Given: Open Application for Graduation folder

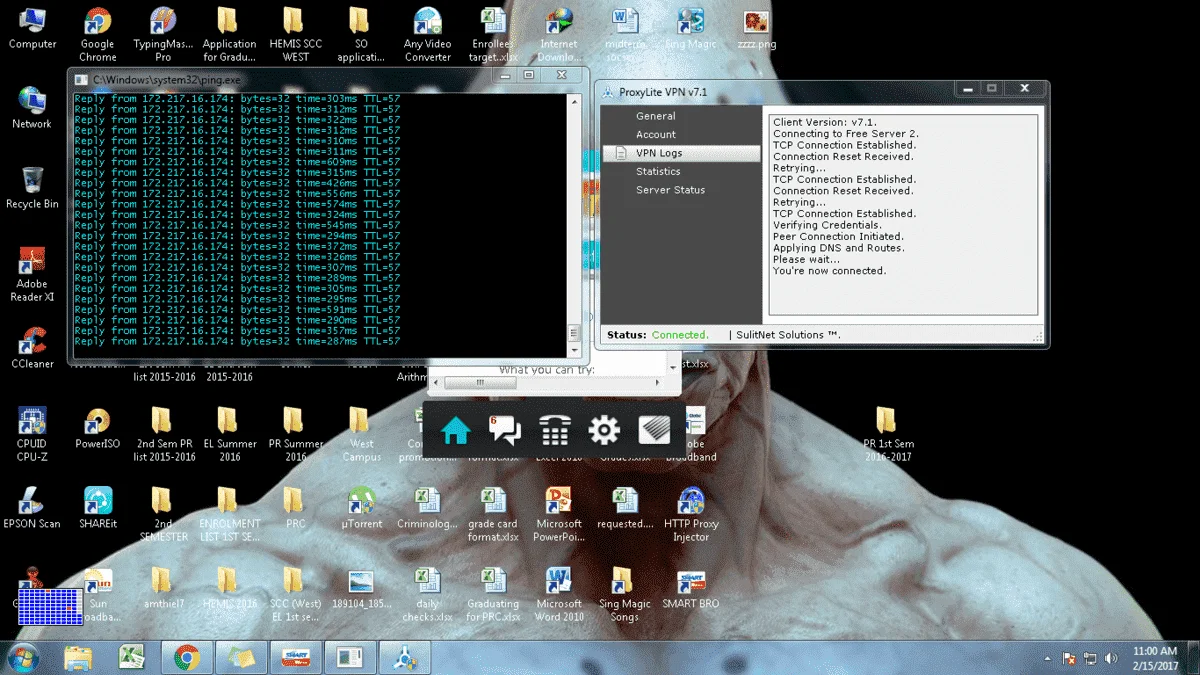Looking at the screenshot, I should (x=229, y=35).
